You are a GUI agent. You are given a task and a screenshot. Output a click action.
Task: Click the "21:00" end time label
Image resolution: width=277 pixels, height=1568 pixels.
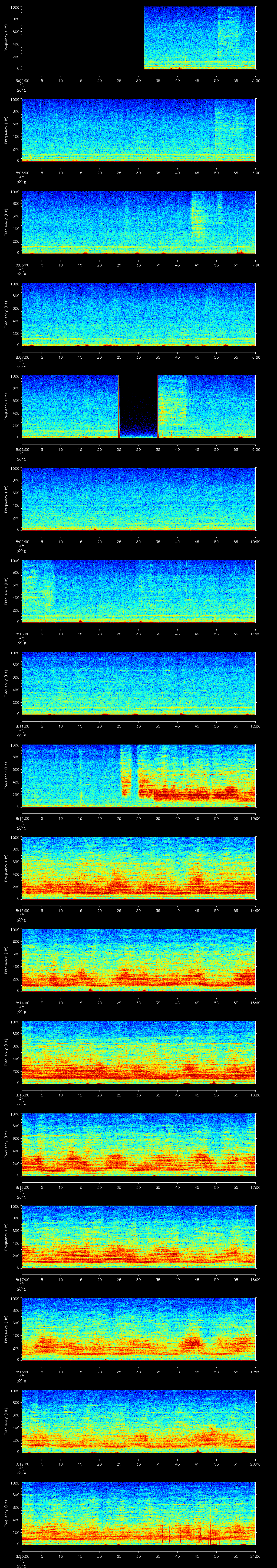tap(255, 1555)
